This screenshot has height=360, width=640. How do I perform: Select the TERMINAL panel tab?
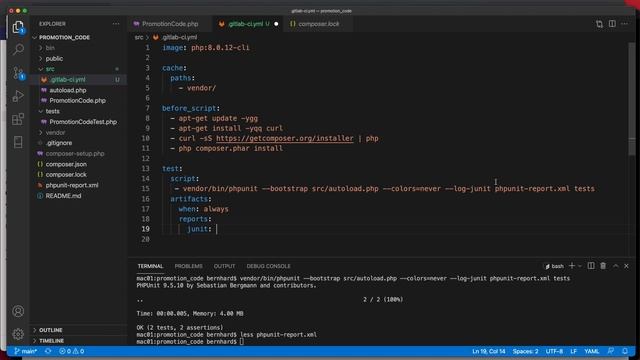click(150, 266)
